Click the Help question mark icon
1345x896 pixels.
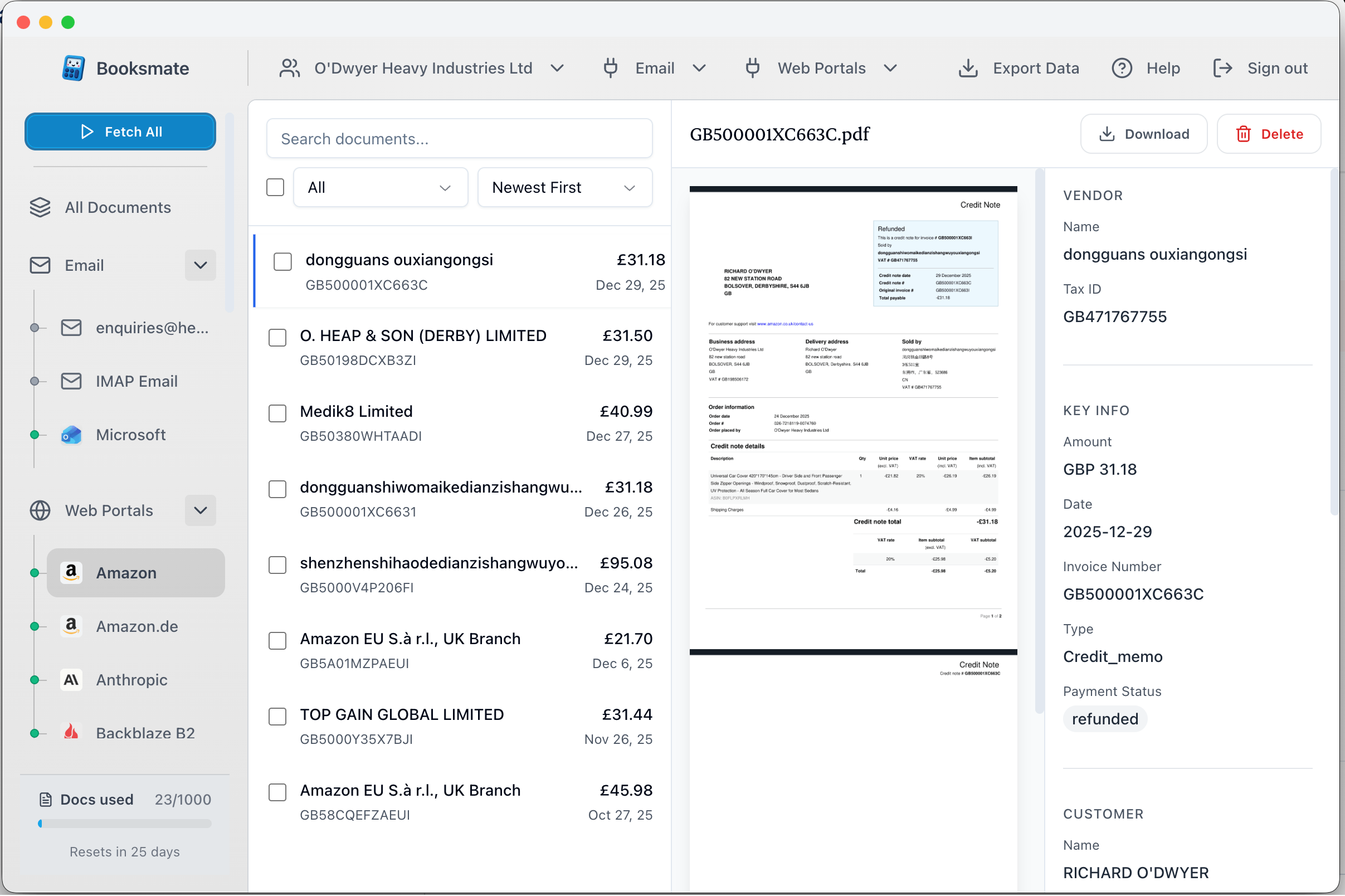[x=1121, y=68]
